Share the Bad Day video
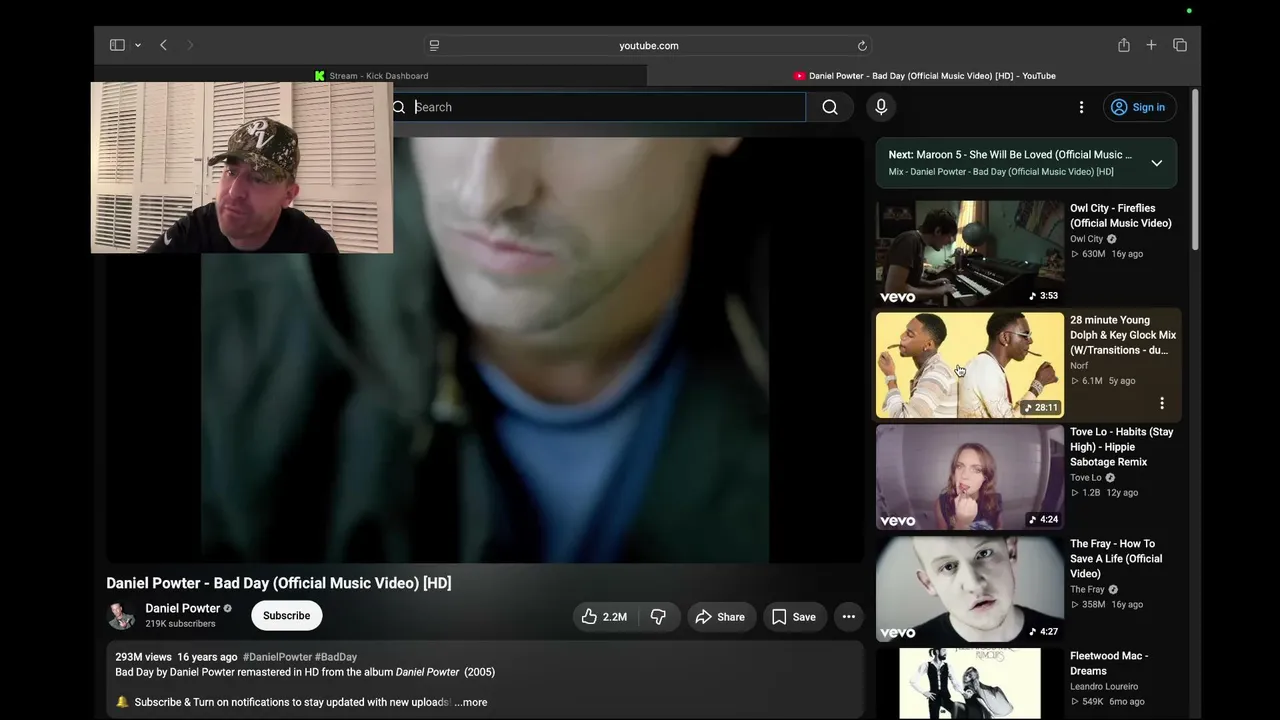 pos(721,617)
